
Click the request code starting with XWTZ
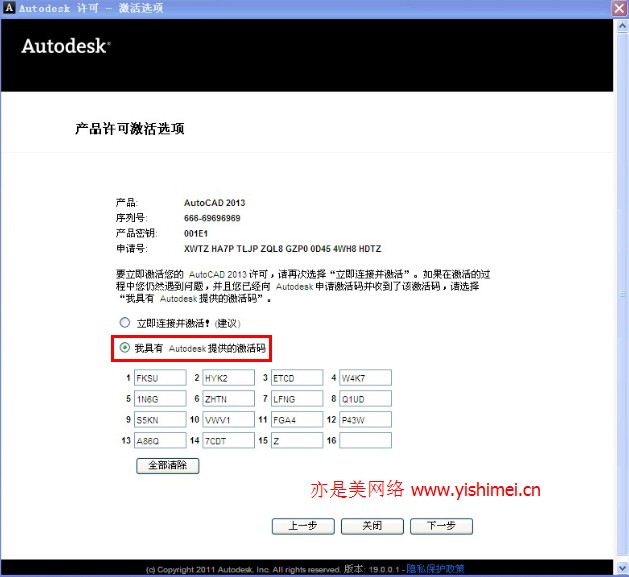tap(282, 249)
